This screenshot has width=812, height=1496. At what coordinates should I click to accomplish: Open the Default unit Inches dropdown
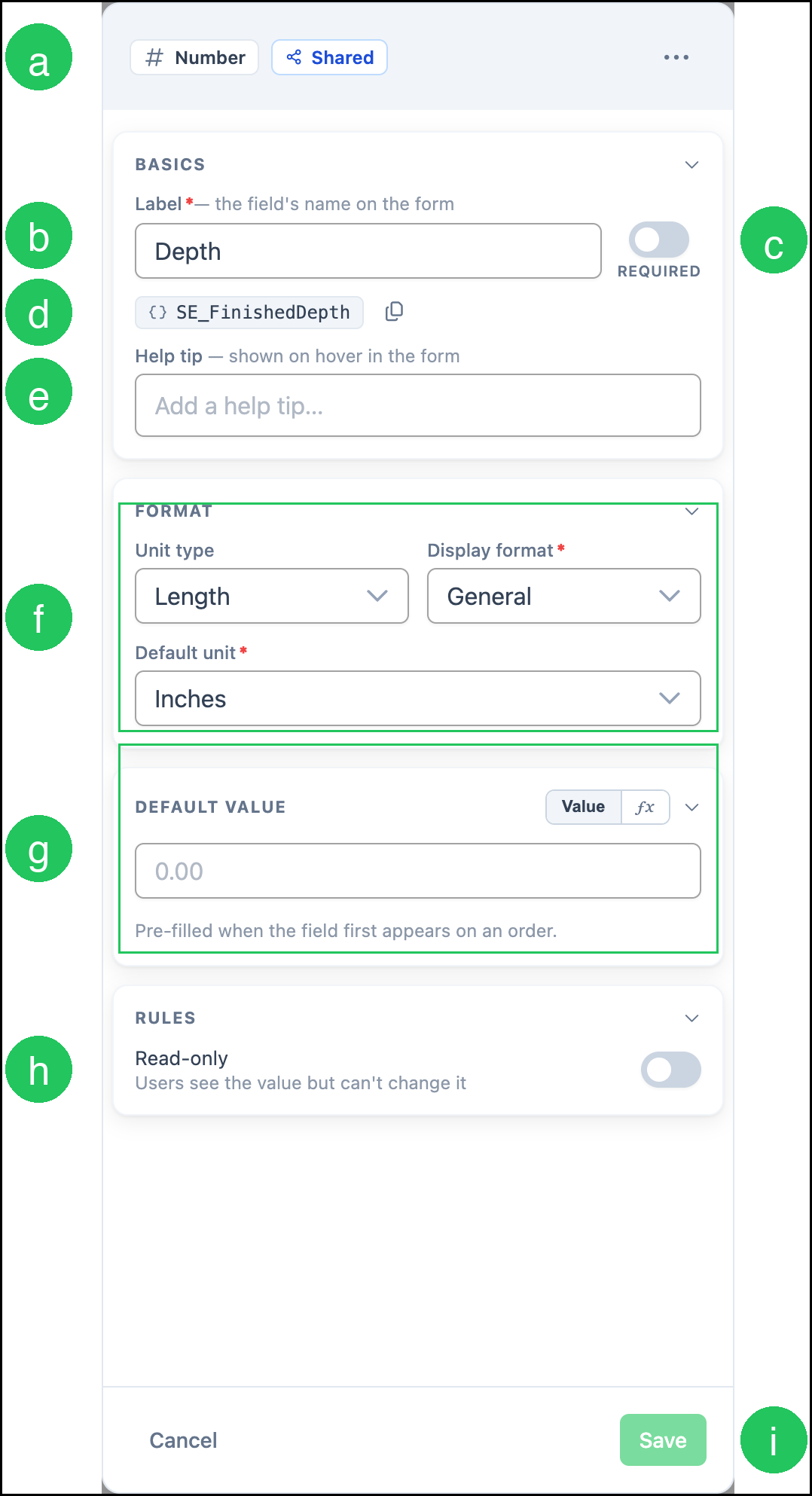tap(418, 698)
